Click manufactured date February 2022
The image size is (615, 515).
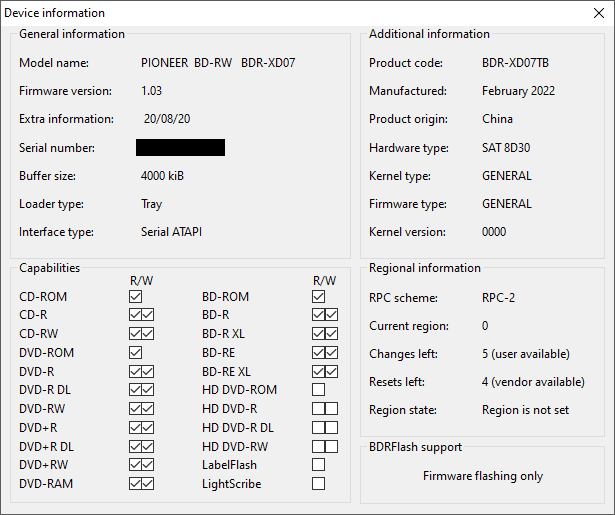(519, 91)
